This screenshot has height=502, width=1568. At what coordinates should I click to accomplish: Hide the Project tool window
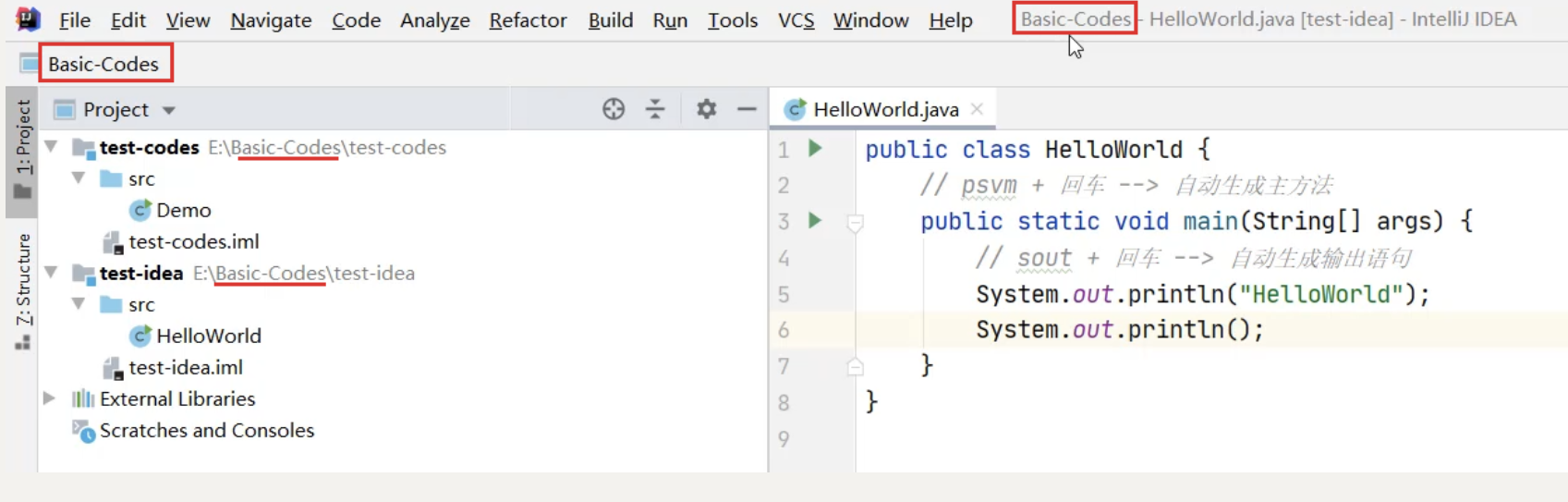[747, 109]
